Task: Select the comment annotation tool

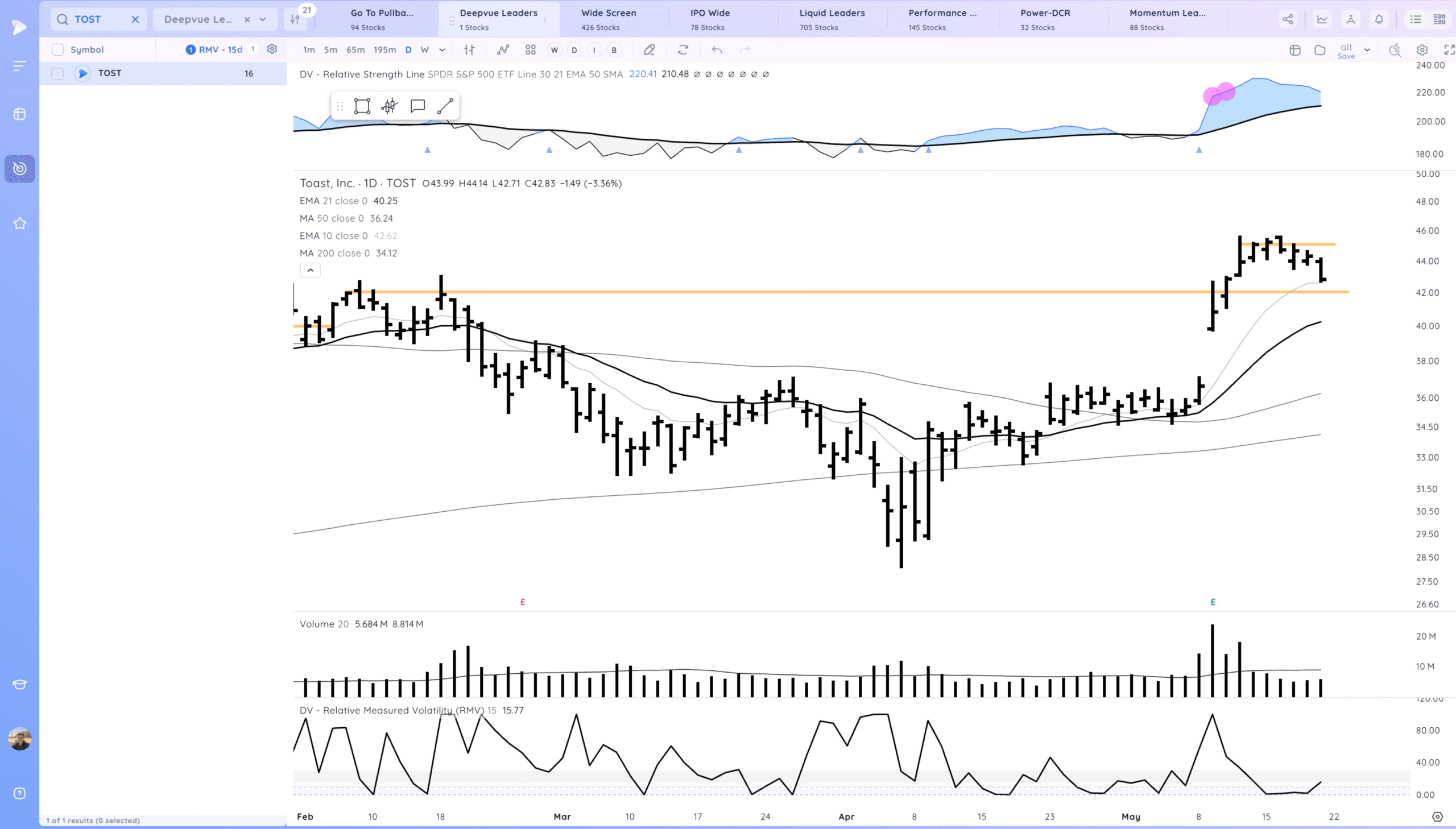Action: coord(417,106)
